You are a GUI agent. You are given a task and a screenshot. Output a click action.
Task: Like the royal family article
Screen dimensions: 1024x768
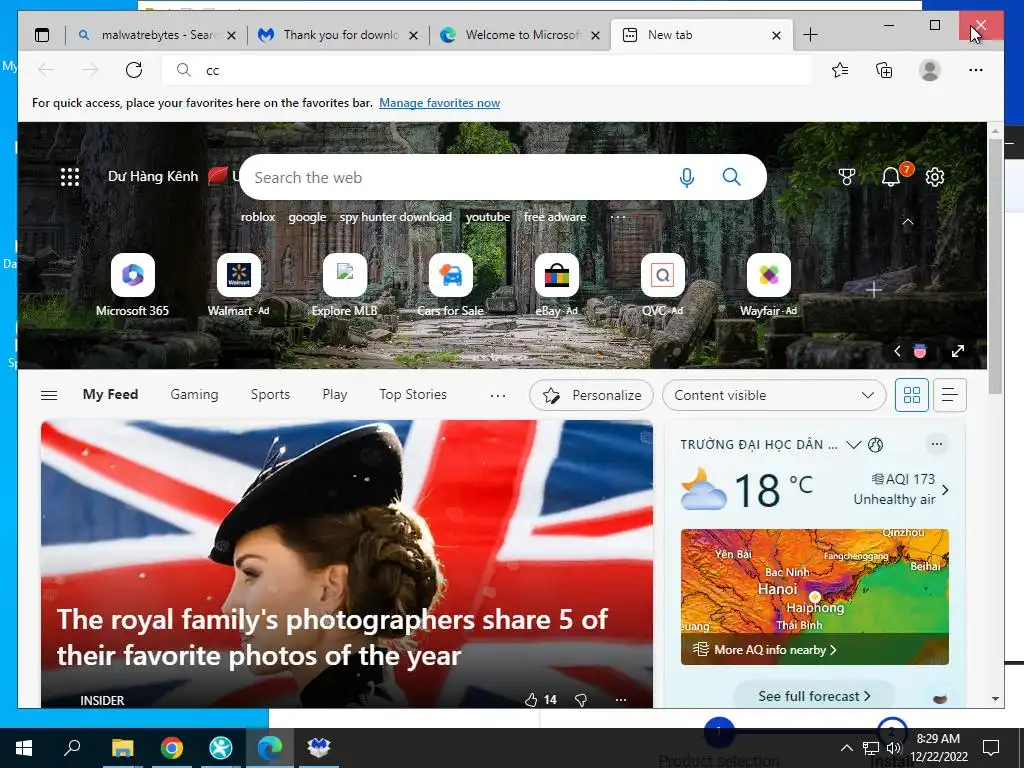pyautogui.click(x=531, y=700)
